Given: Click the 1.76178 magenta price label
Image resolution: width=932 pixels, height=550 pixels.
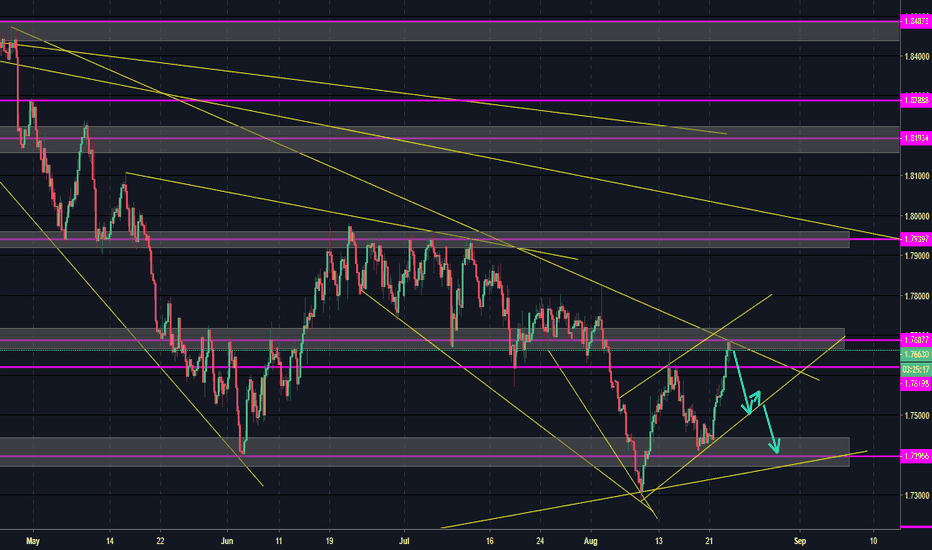Looking at the screenshot, I should point(916,384).
